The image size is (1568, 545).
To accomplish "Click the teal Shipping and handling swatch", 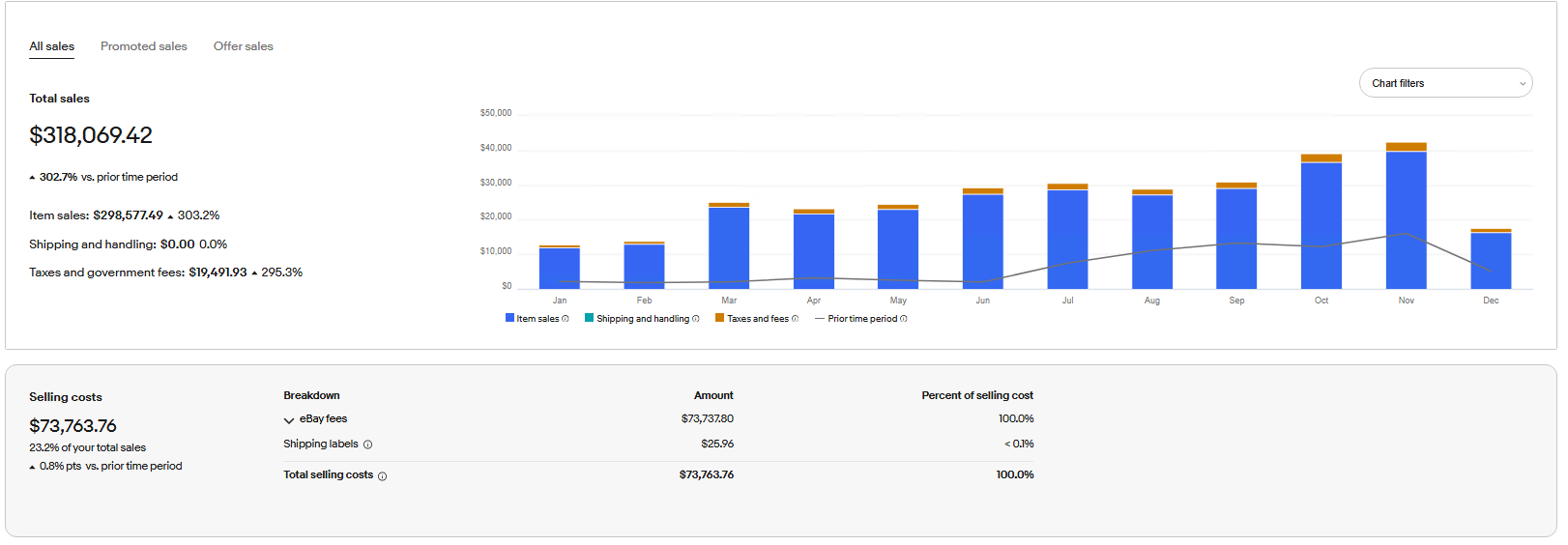I will 590,318.
